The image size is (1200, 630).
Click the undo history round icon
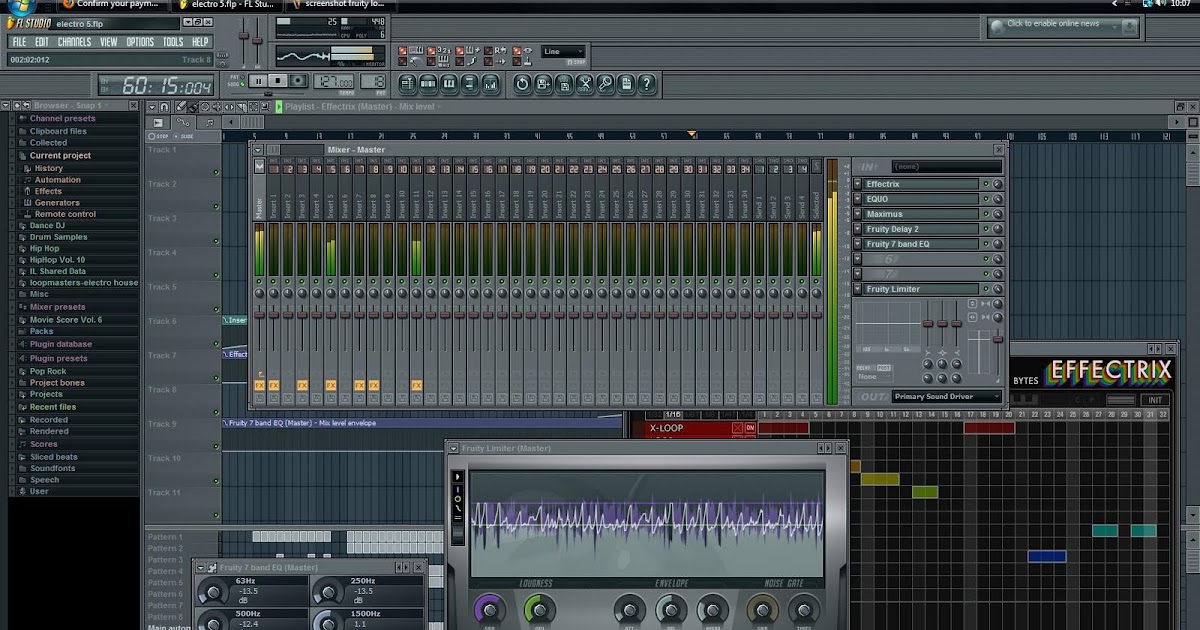(x=522, y=84)
